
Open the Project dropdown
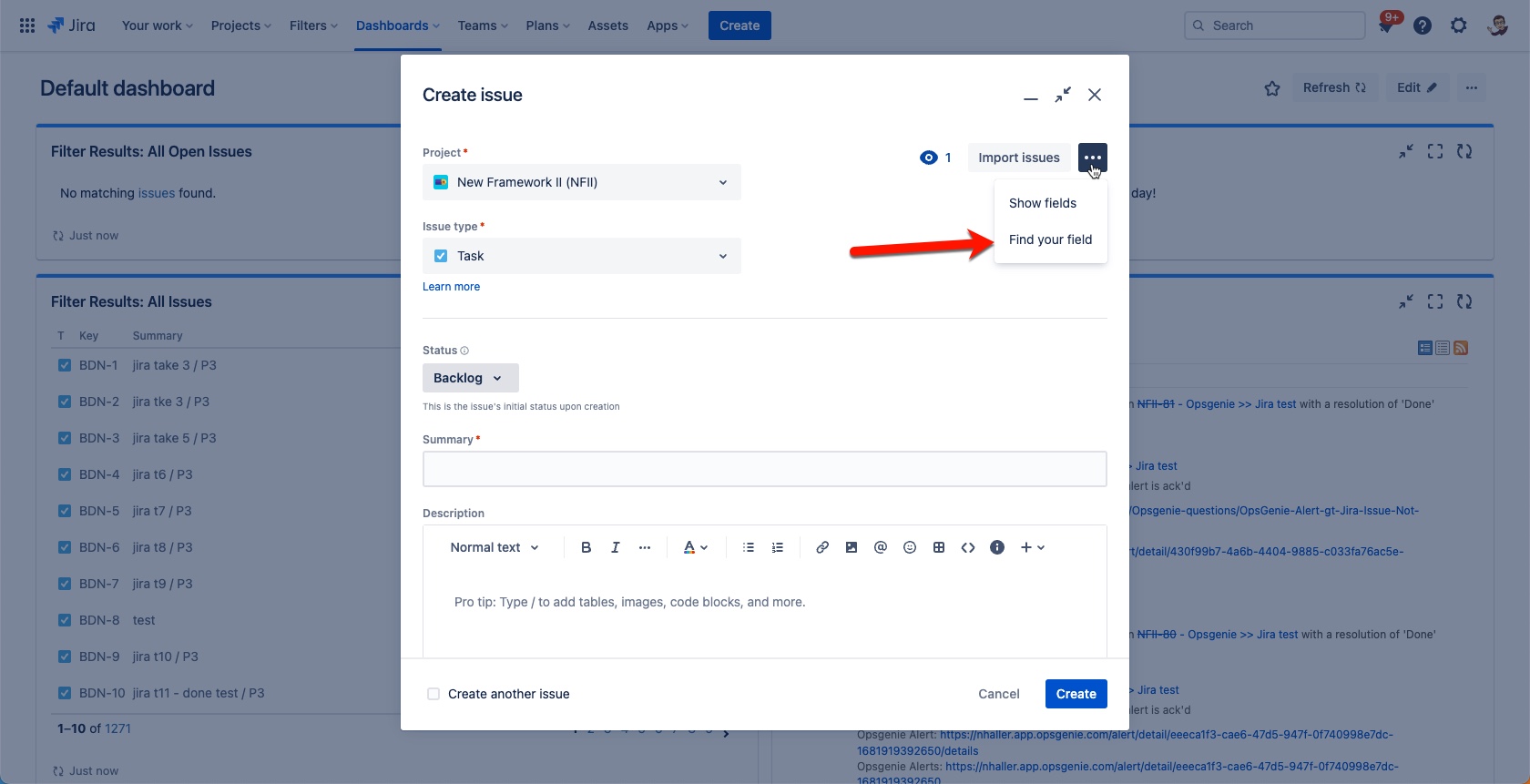582,182
